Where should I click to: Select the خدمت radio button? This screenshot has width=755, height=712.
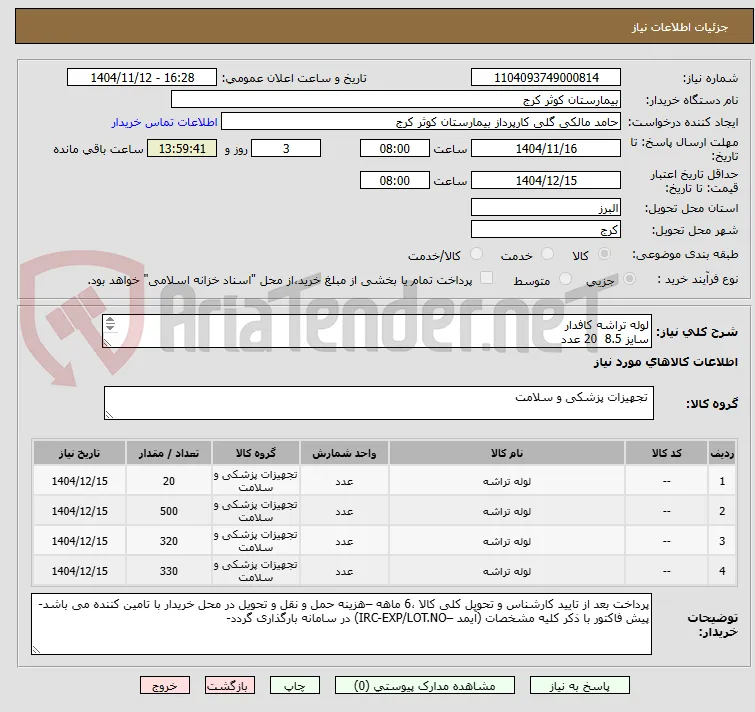[x=547, y=254]
